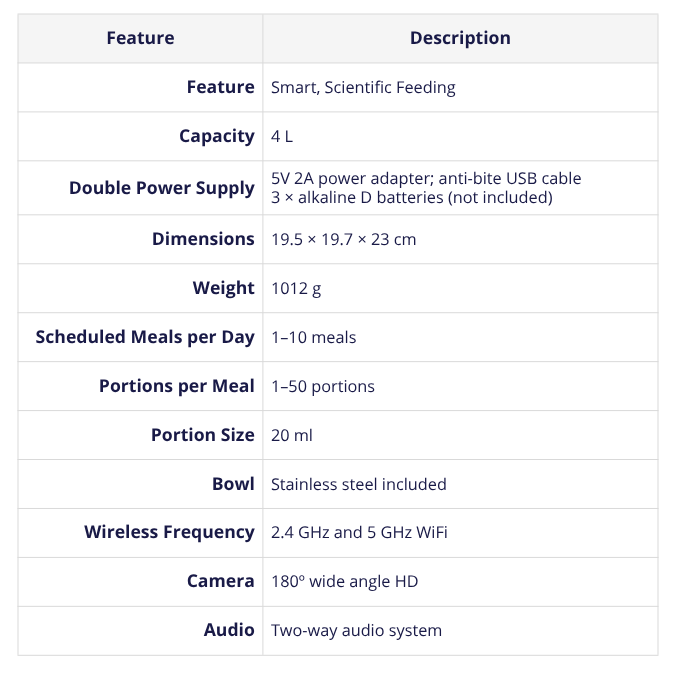This screenshot has width=674, height=674.
Task: Click the "Description" column header
Action: pos(460,38)
